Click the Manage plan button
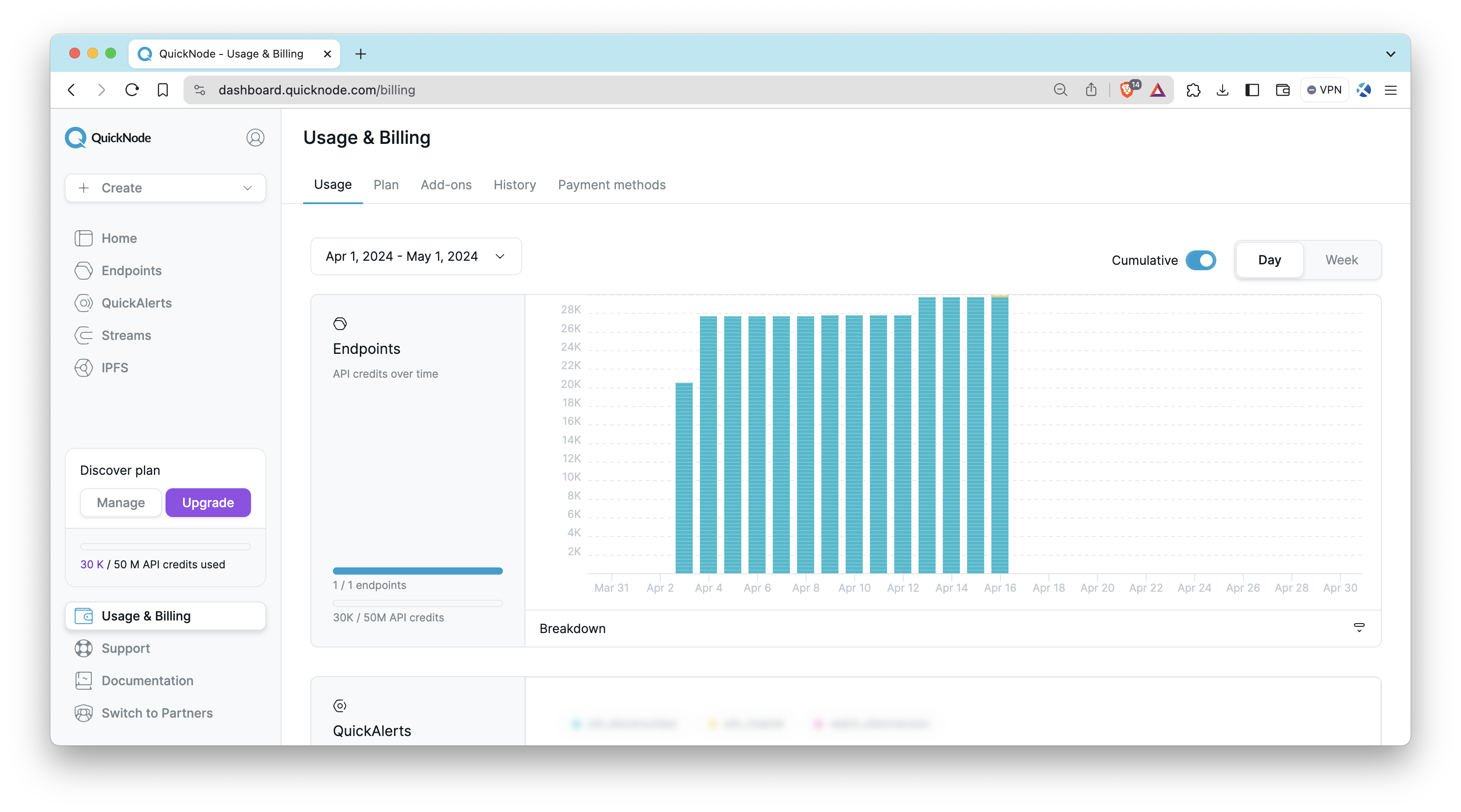The height and width of the screenshot is (812, 1461). pos(120,503)
